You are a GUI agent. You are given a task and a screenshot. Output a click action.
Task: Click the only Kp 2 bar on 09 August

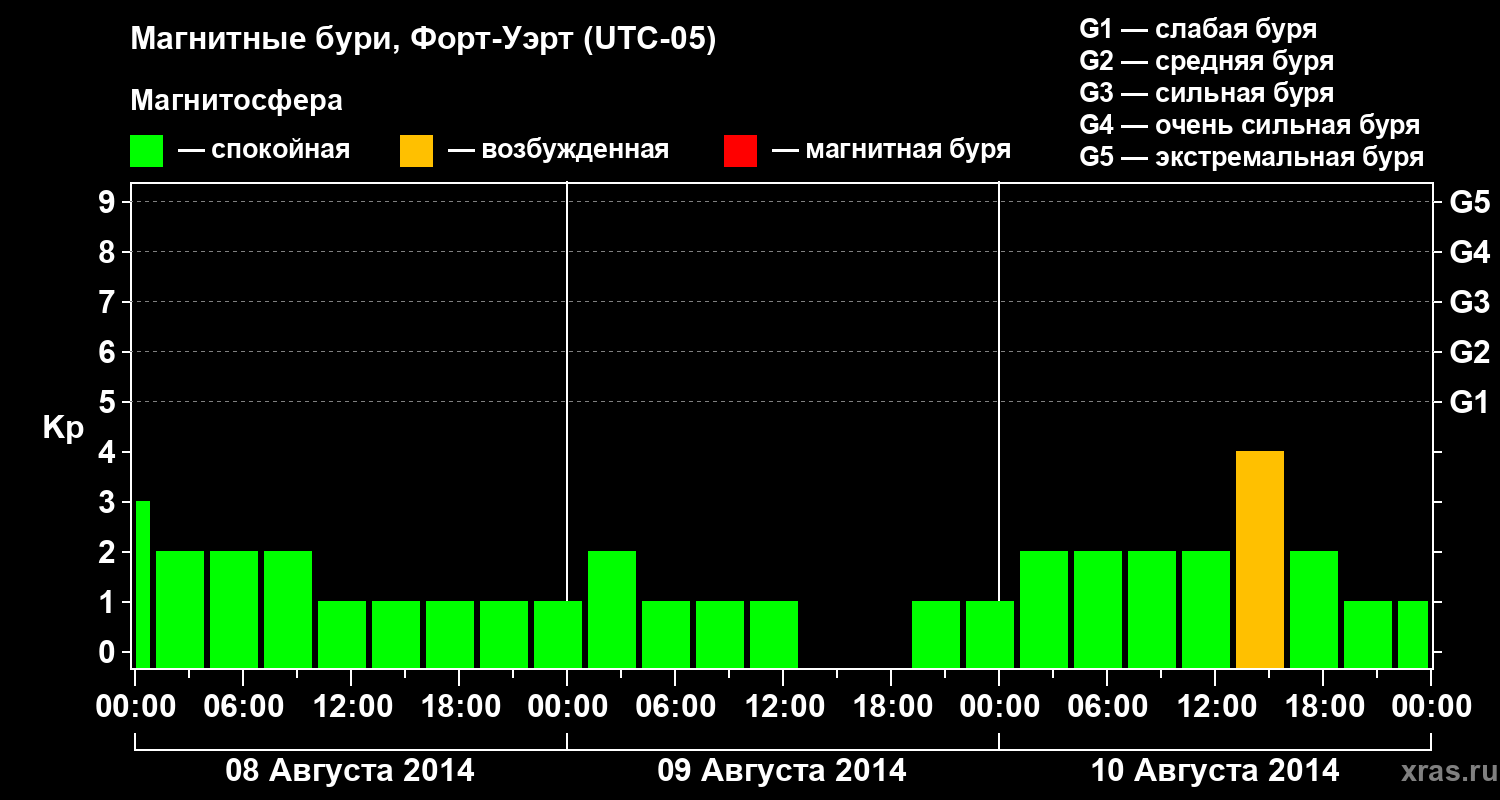[612, 610]
